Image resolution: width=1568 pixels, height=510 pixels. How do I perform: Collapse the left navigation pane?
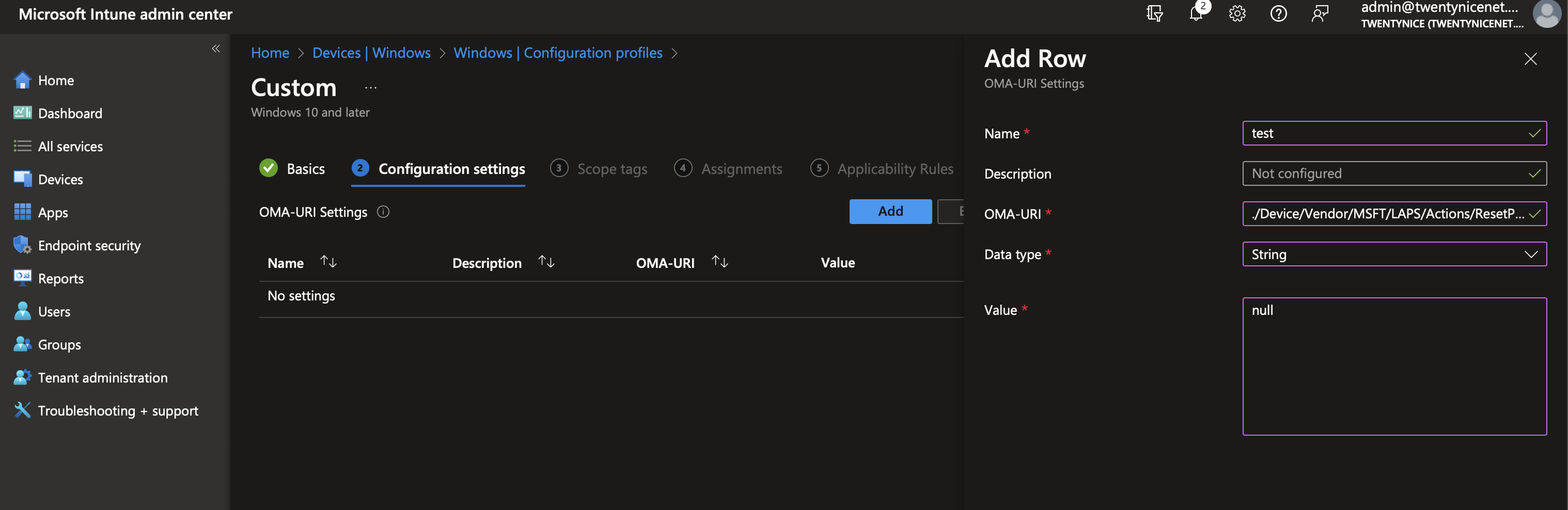click(215, 48)
